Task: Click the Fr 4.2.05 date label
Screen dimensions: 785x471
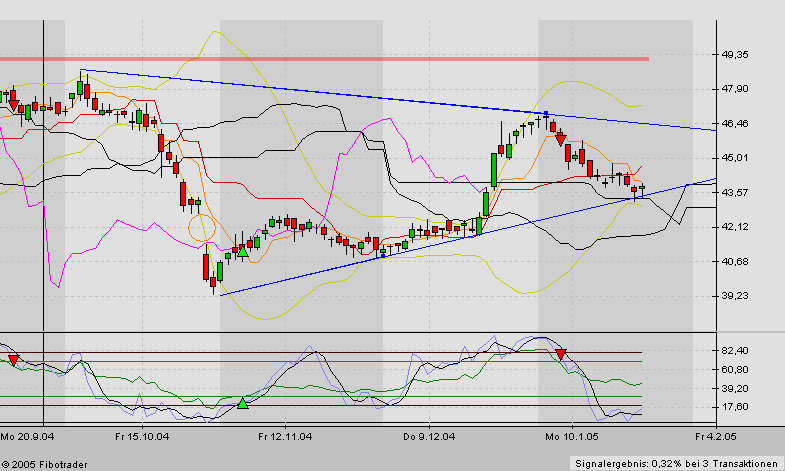Action: tap(714, 437)
